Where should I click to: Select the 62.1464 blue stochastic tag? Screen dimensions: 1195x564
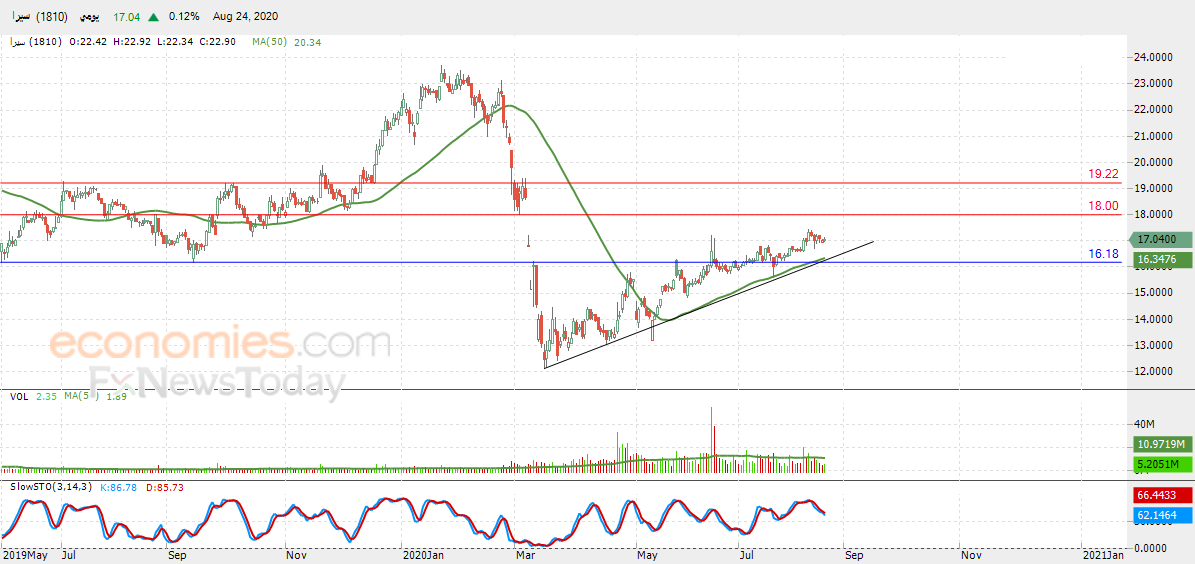(x=1161, y=515)
